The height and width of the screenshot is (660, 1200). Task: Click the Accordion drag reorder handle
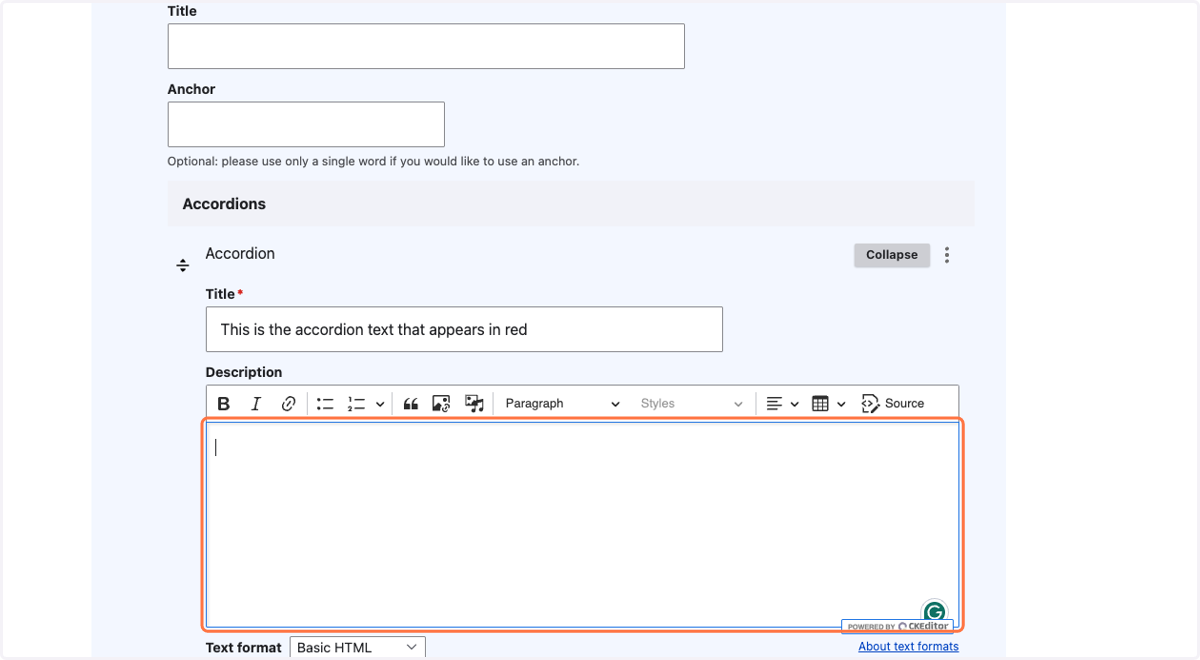coord(183,266)
